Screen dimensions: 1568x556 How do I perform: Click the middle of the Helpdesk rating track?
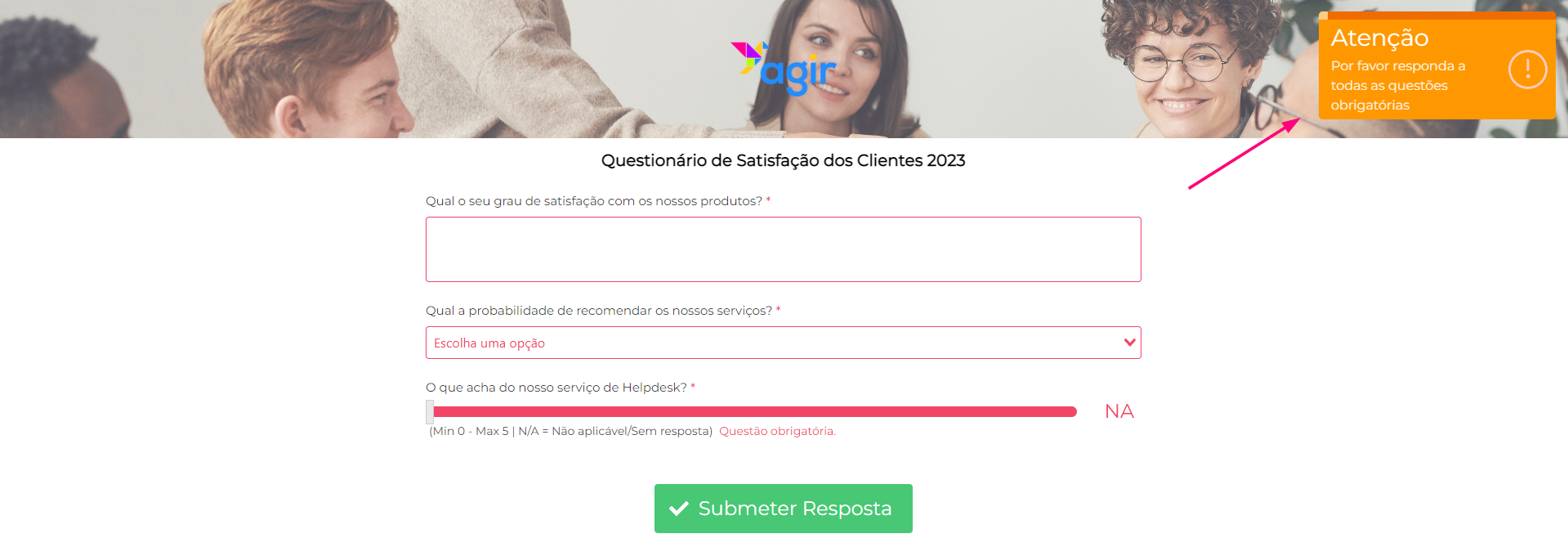click(755, 411)
